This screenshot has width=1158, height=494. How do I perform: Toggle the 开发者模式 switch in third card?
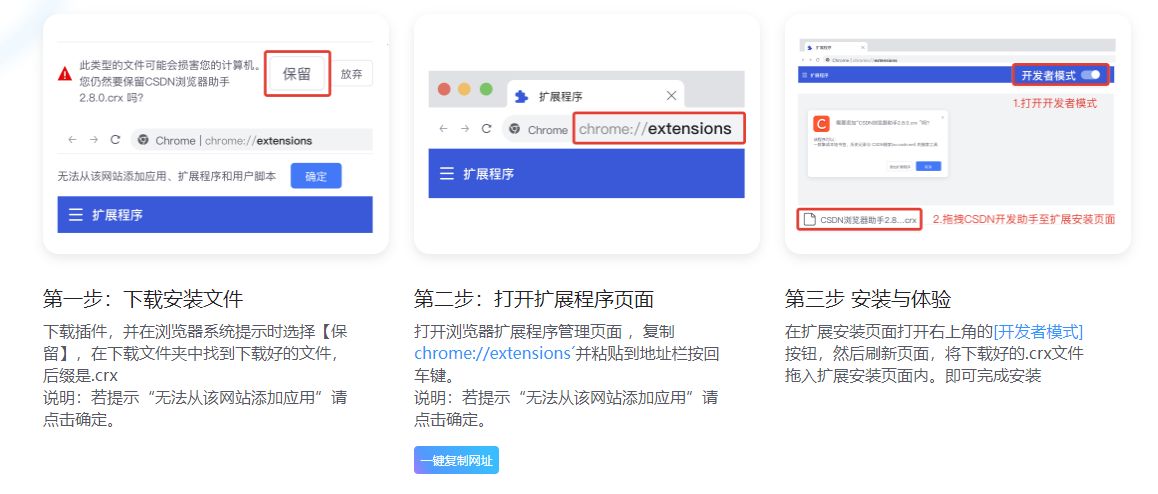click(1090, 75)
